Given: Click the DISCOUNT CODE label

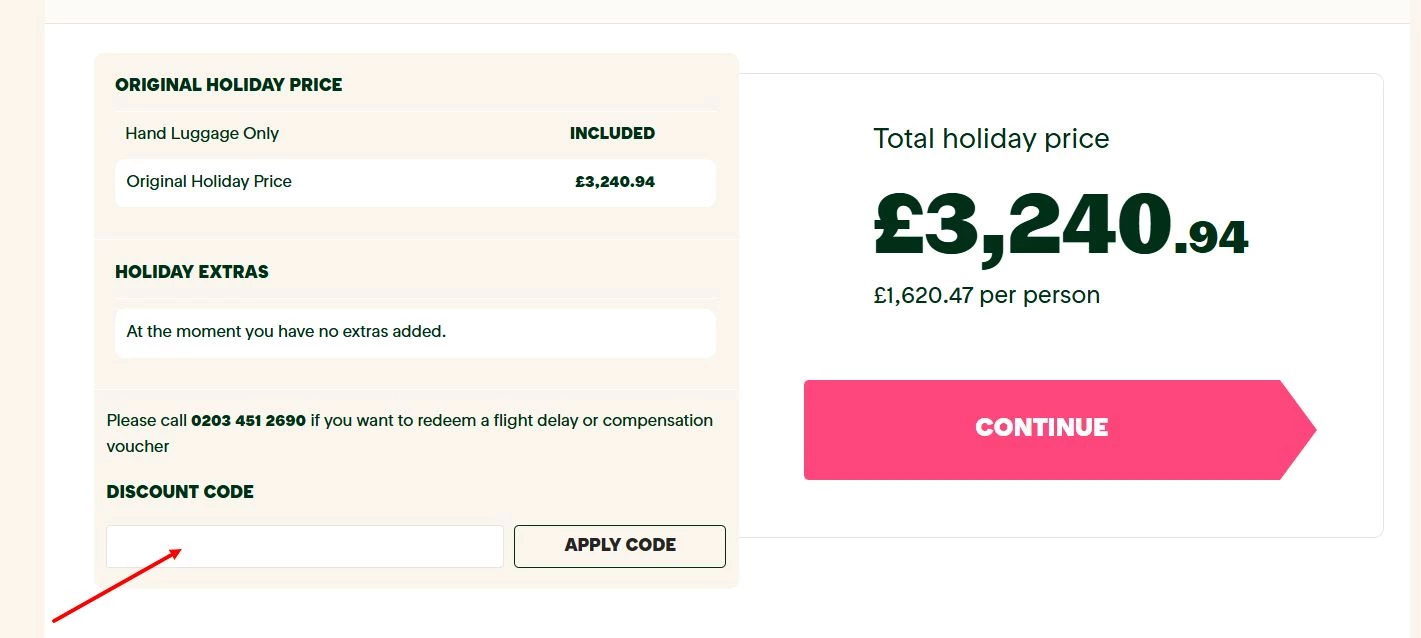Looking at the screenshot, I should coord(180,492).
